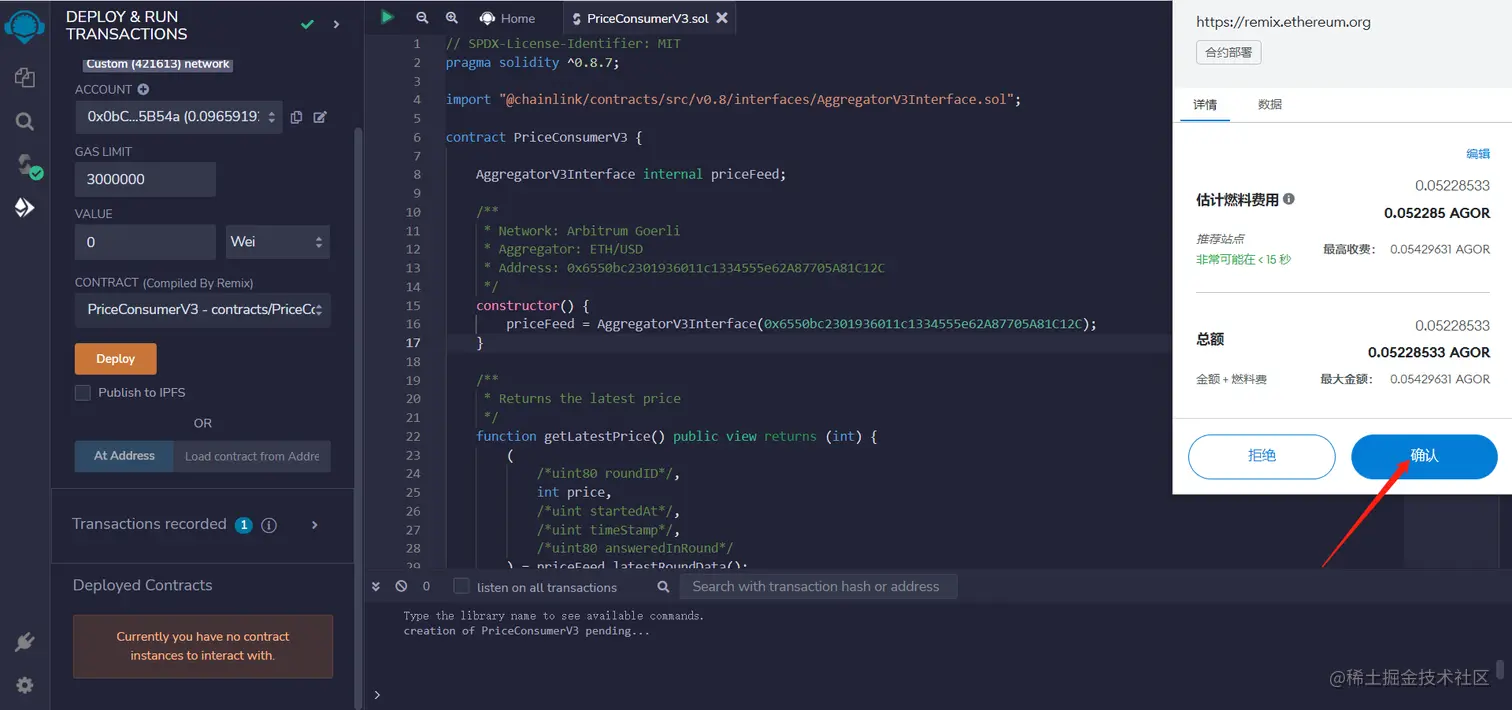Viewport: 1512px width, 710px height.
Task: Click the terminal command prompt arrow
Action: (376, 694)
